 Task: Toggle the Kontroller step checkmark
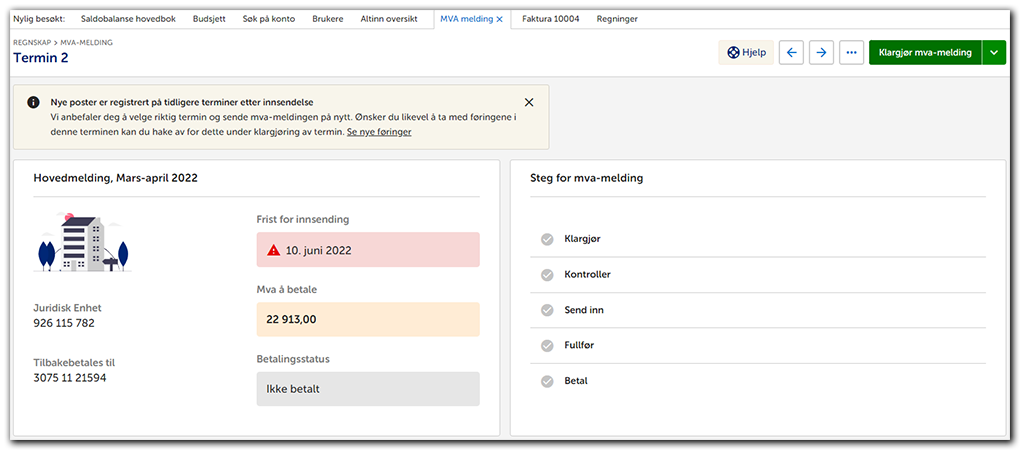tap(547, 275)
